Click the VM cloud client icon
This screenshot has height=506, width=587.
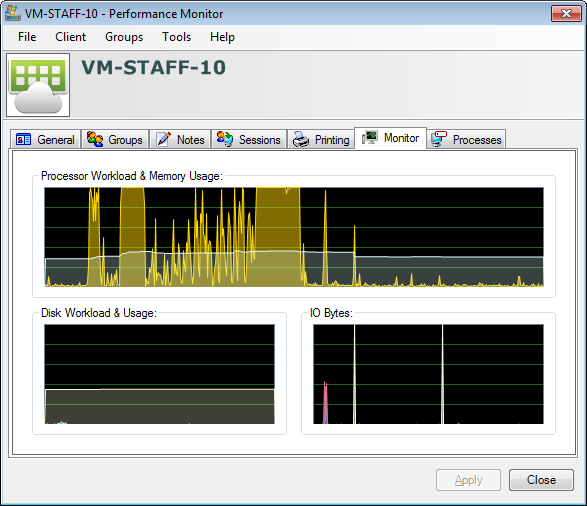point(38,85)
